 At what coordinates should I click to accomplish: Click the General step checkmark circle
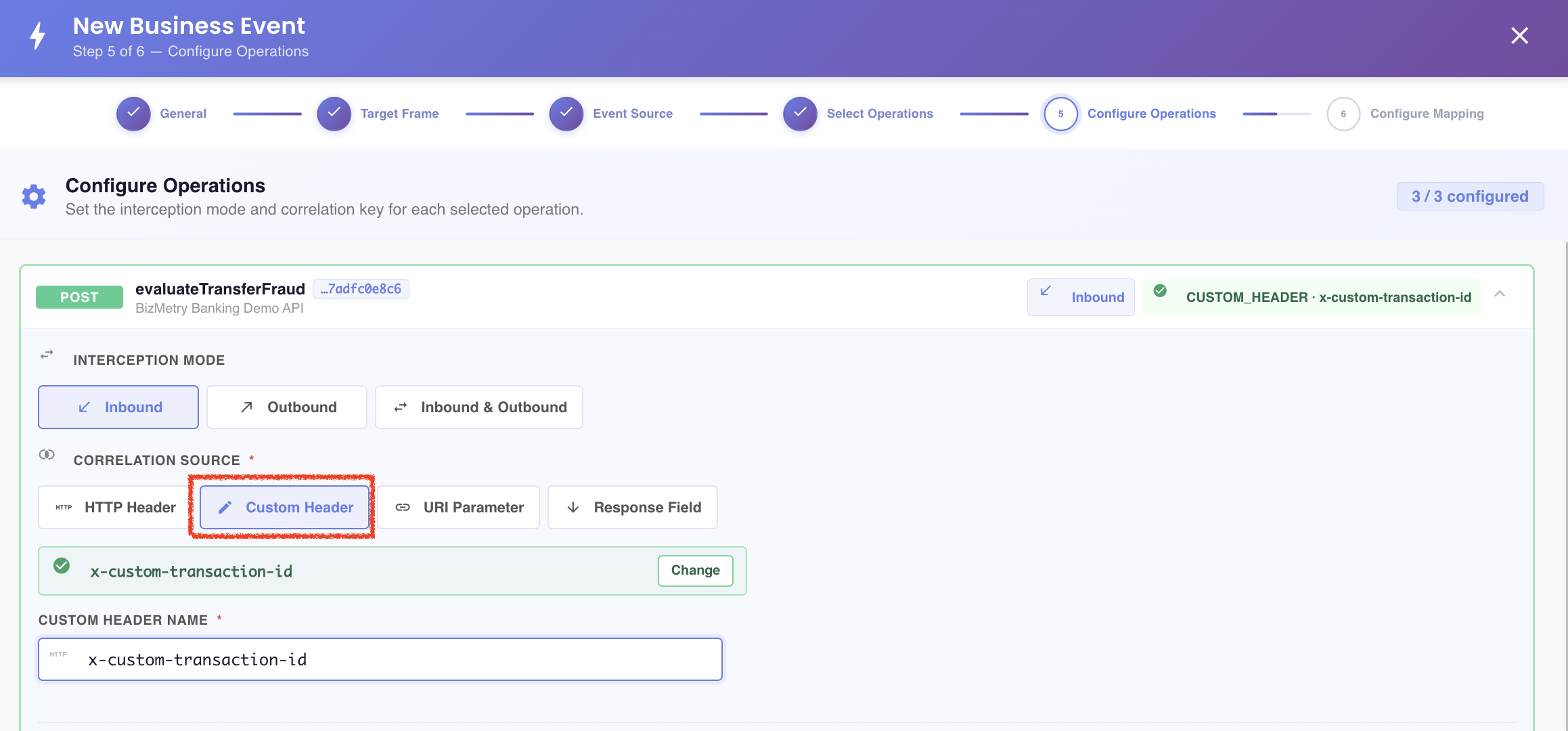point(133,114)
